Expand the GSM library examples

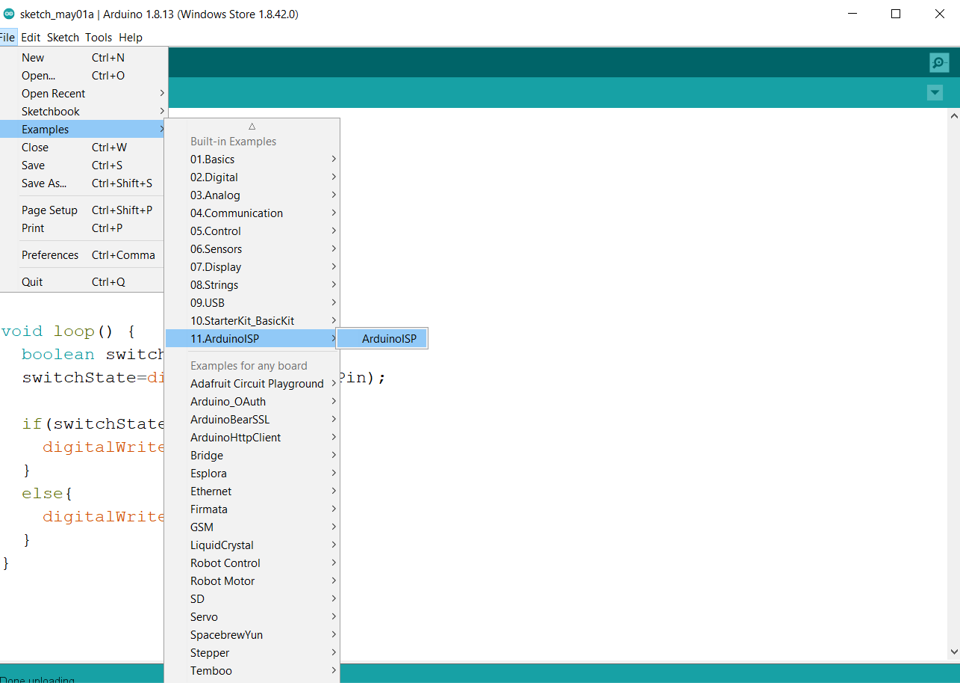coord(252,527)
